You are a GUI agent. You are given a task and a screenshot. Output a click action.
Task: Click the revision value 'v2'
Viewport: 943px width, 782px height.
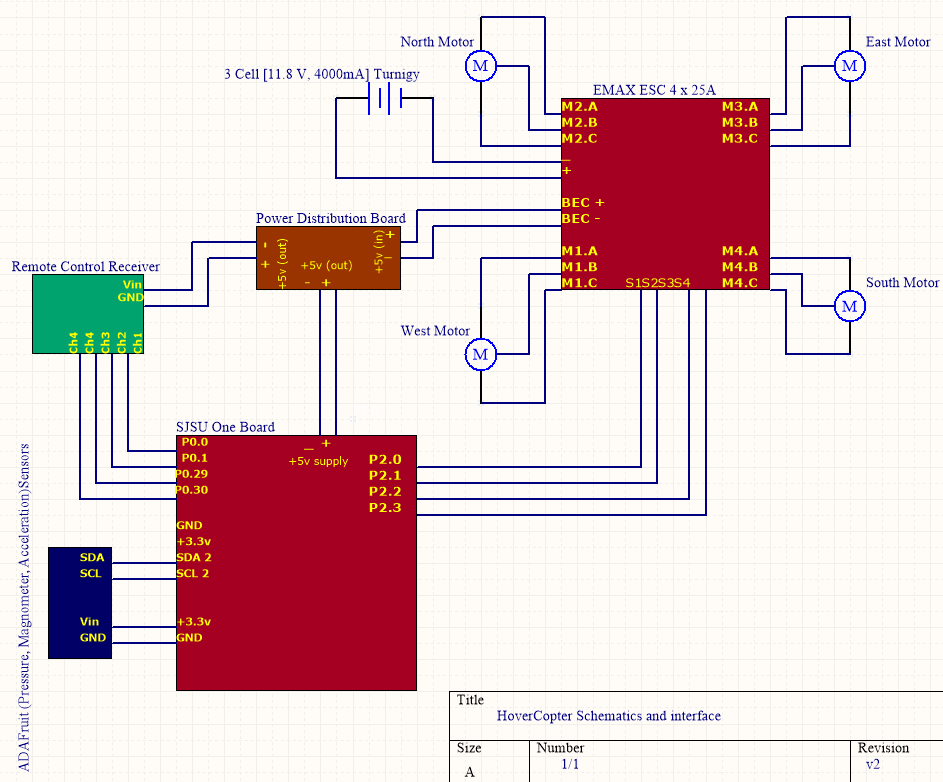[873, 764]
